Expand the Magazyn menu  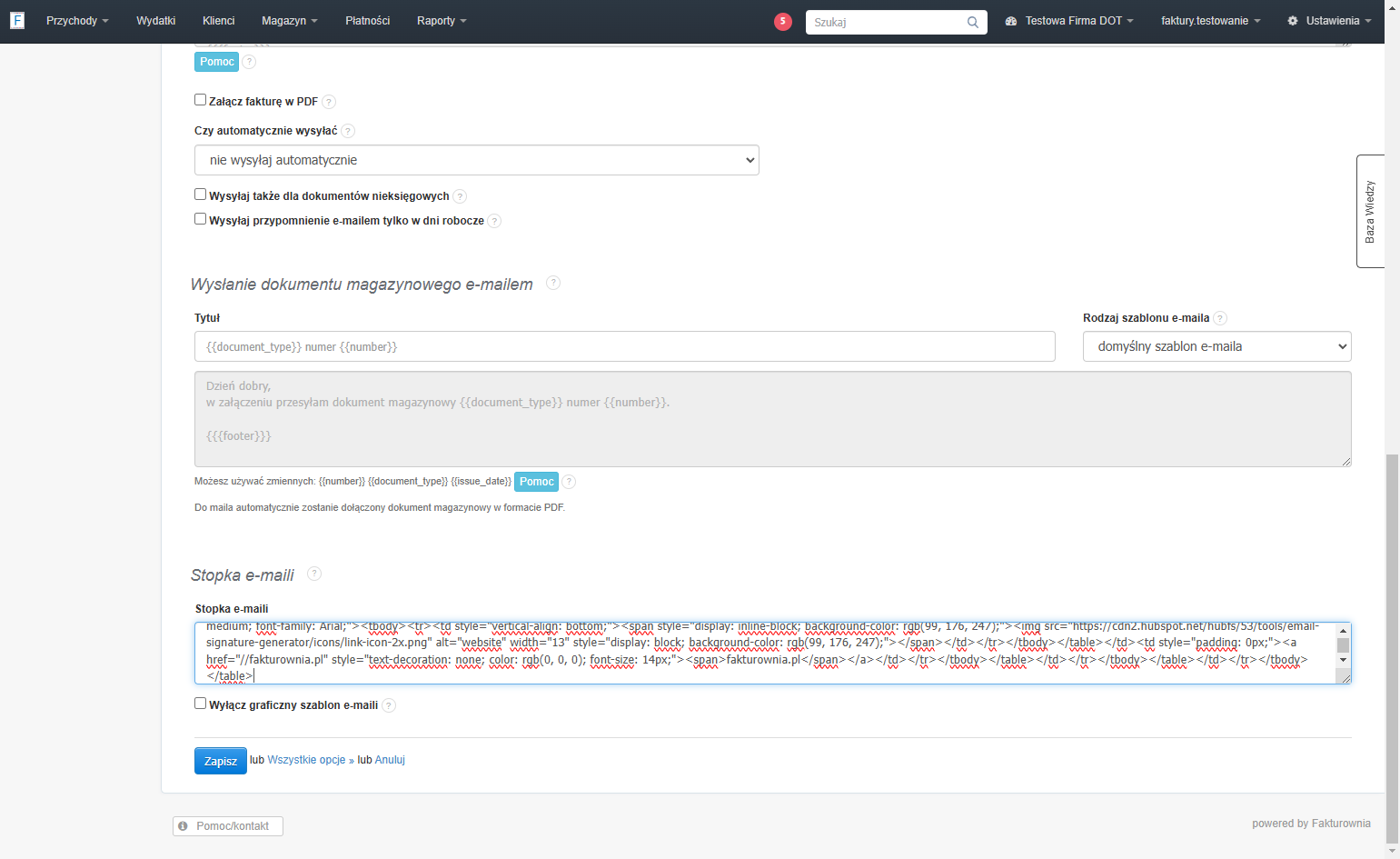[289, 21]
